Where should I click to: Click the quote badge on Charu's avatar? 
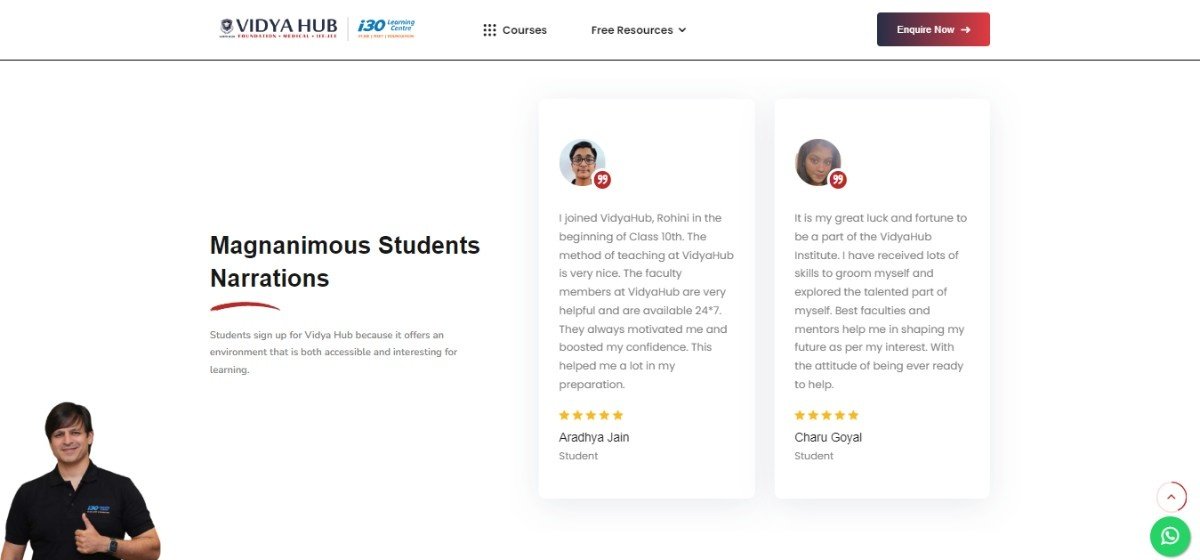tap(838, 180)
